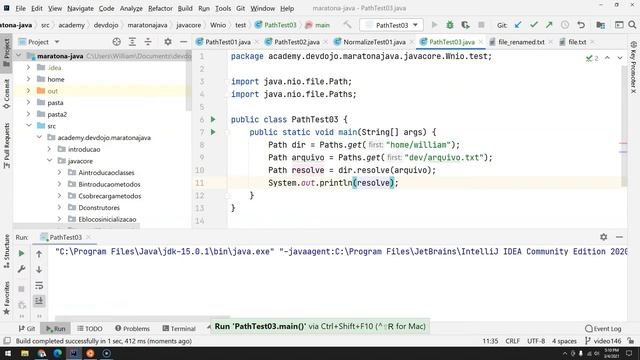
Task: Click Run console horizontal scrollbar
Action: click(x=143, y=317)
